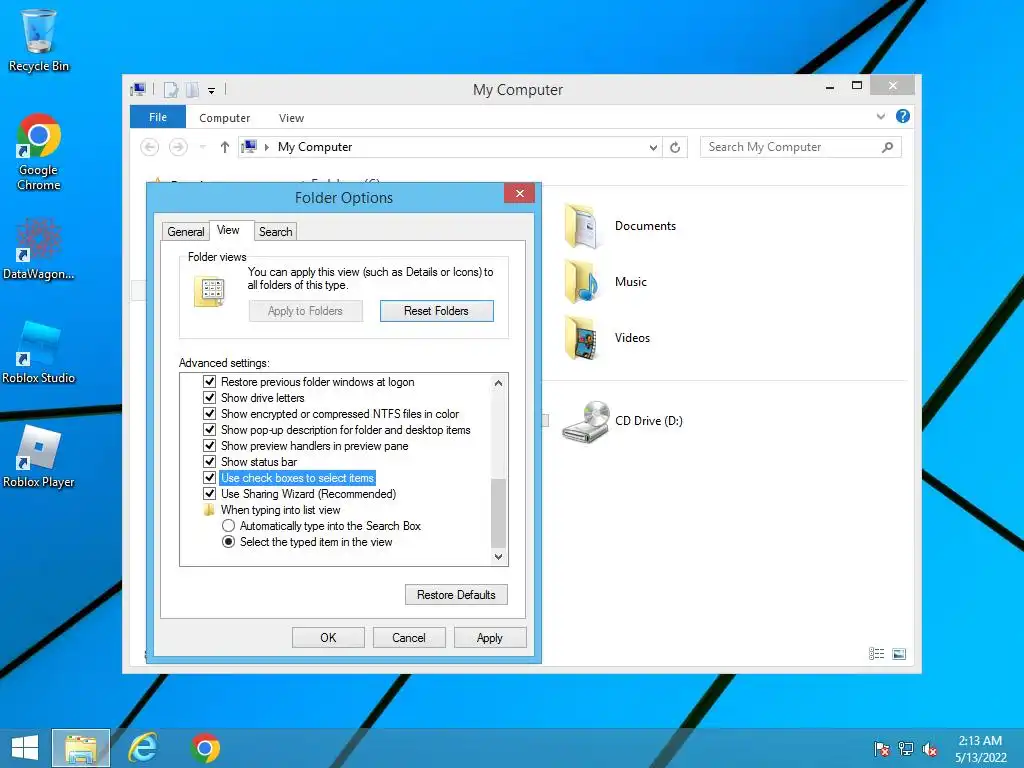1024x768 pixels.
Task: Click Advanced settings scroll up arrow
Action: click(x=498, y=383)
